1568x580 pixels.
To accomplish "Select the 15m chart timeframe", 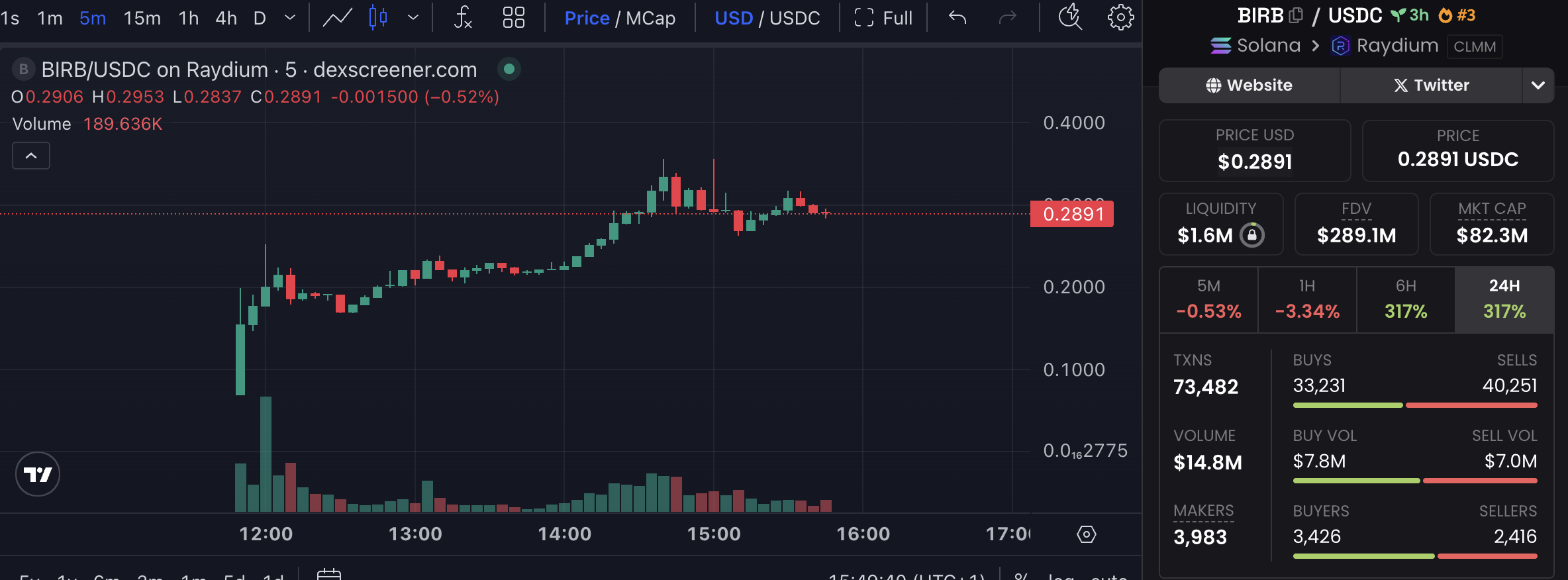I will (142, 18).
